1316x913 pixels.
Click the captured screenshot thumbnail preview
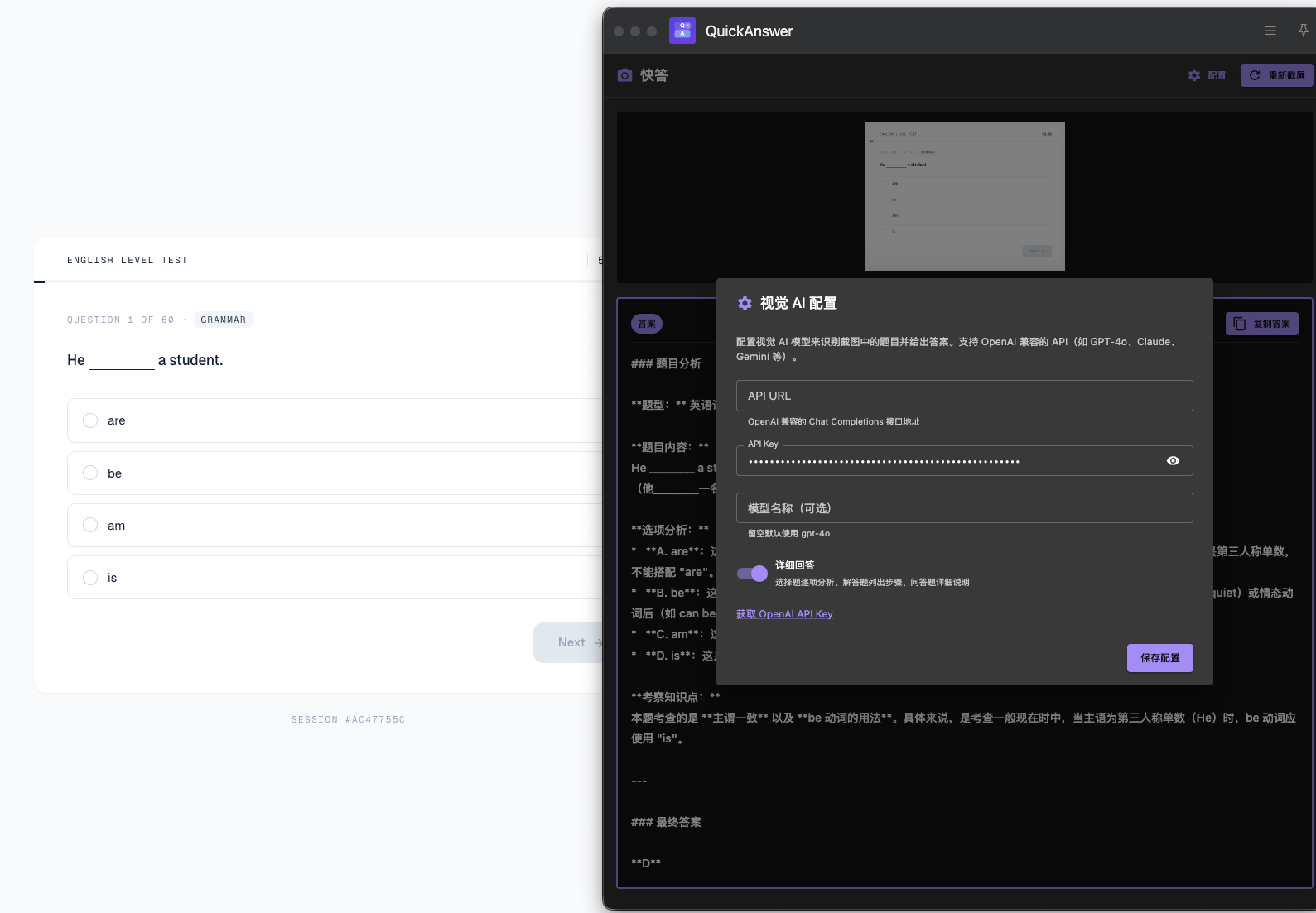pyautogui.click(x=964, y=196)
